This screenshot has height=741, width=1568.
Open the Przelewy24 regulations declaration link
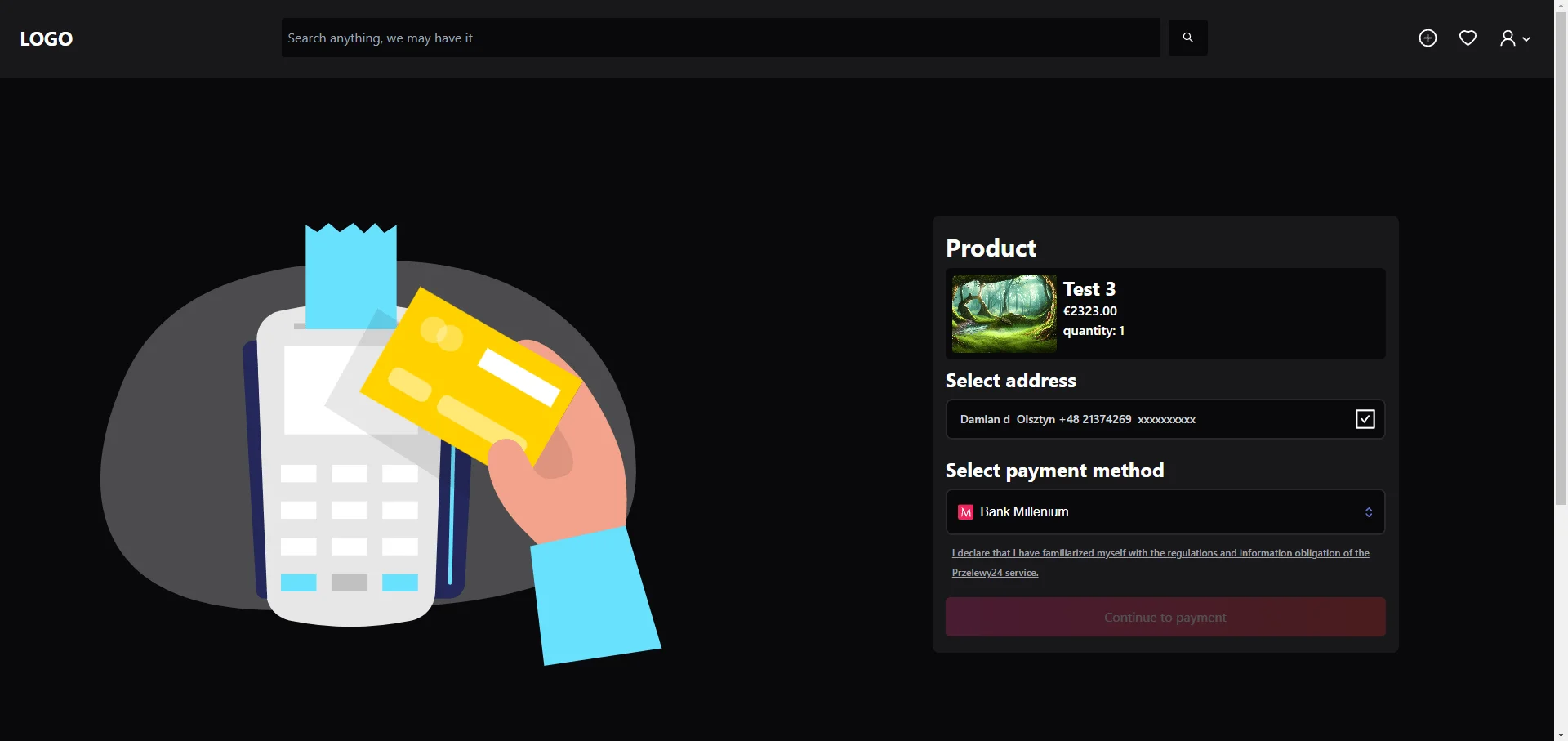pyautogui.click(x=1160, y=563)
